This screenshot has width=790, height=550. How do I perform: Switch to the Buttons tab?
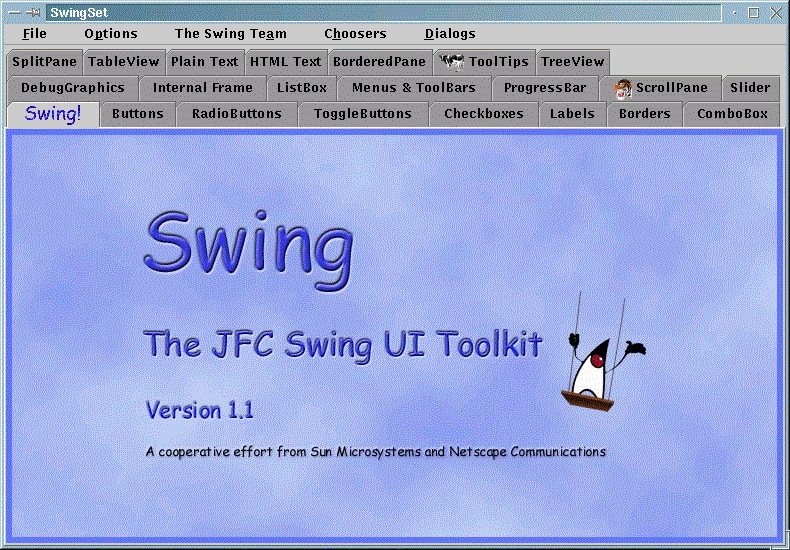(x=137, y=114)
